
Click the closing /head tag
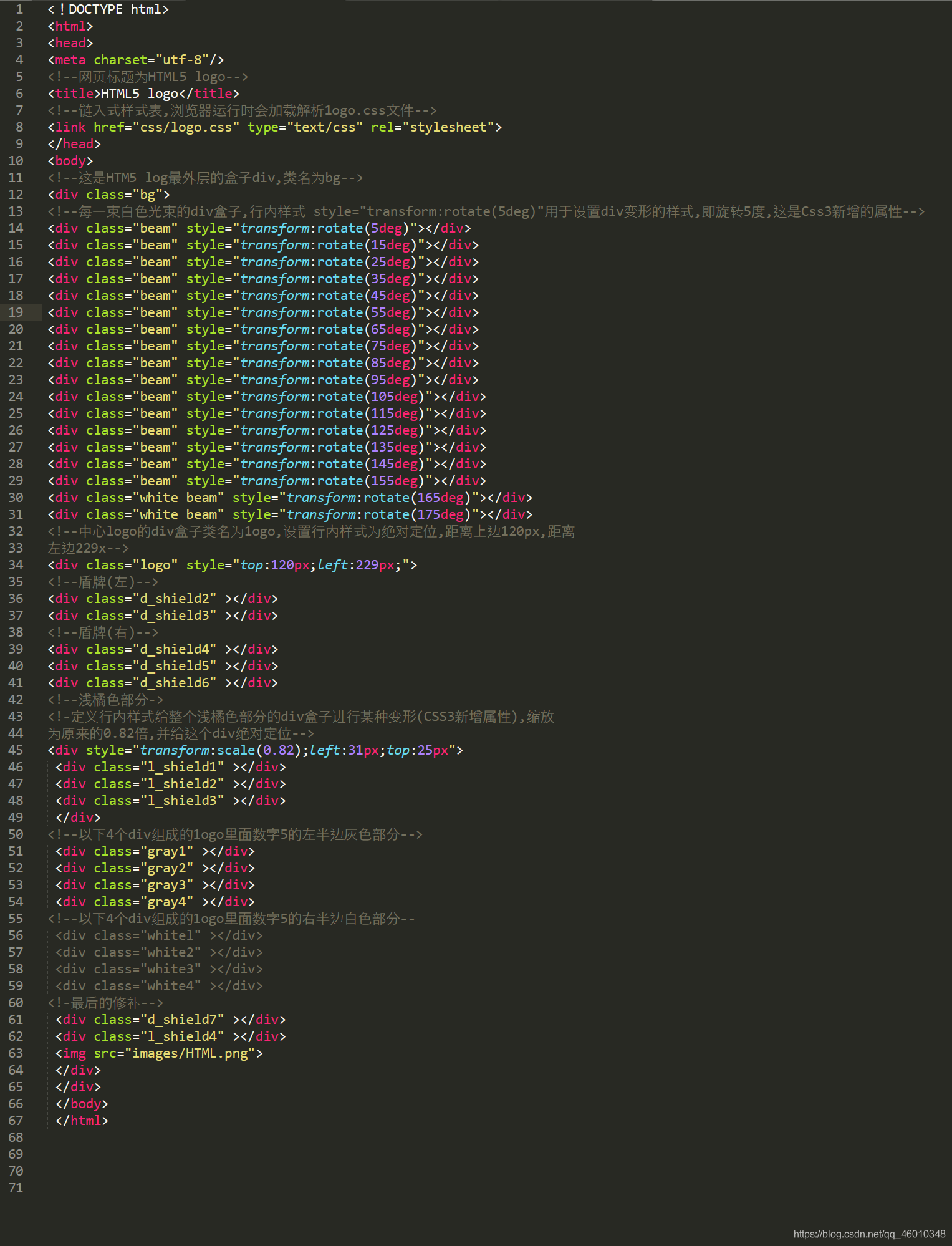coord(74,144)
